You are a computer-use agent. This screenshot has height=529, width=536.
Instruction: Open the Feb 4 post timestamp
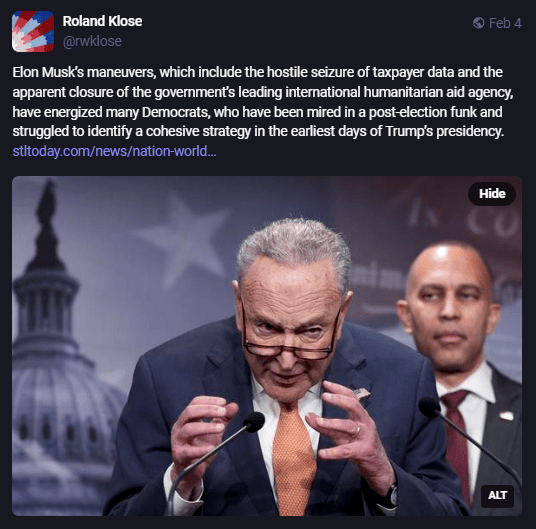pos(505,23)
